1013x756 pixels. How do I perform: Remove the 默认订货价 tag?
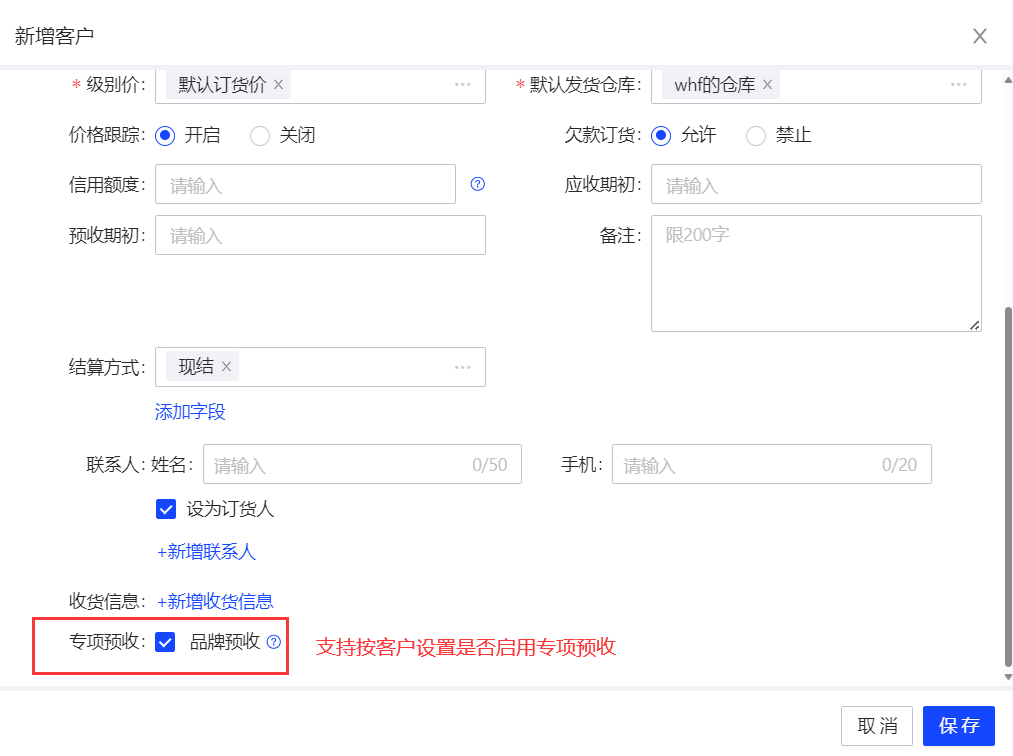point(279,85)
